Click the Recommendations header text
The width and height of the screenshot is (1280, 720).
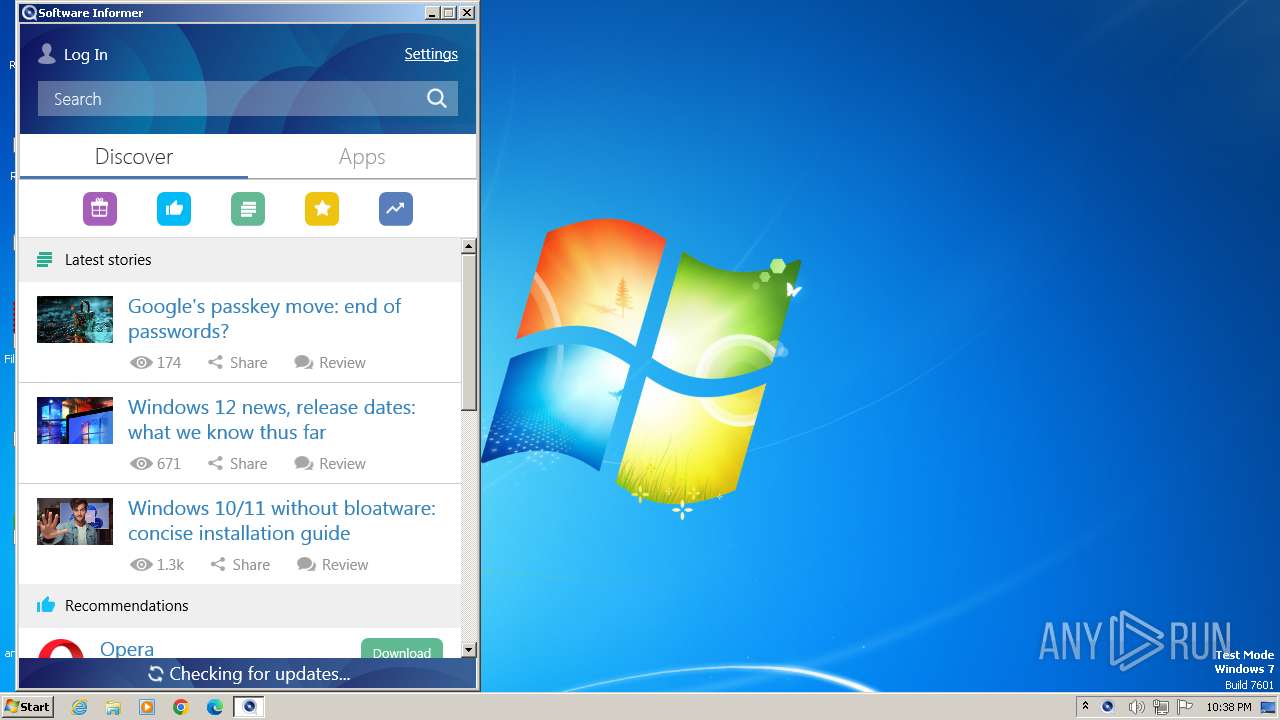(127, 606)
